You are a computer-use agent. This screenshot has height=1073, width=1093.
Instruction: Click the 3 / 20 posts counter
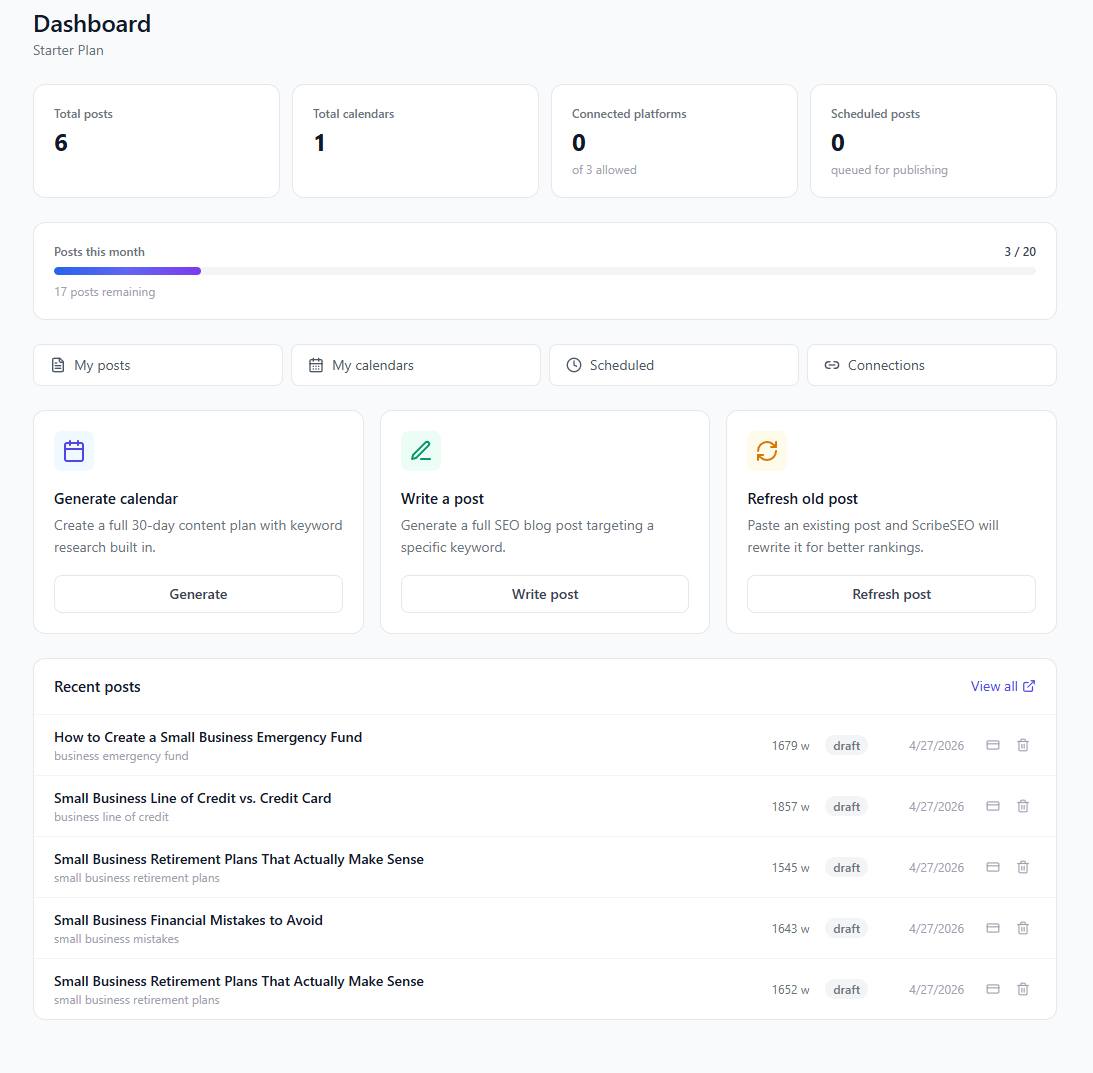click(1020, 252)
